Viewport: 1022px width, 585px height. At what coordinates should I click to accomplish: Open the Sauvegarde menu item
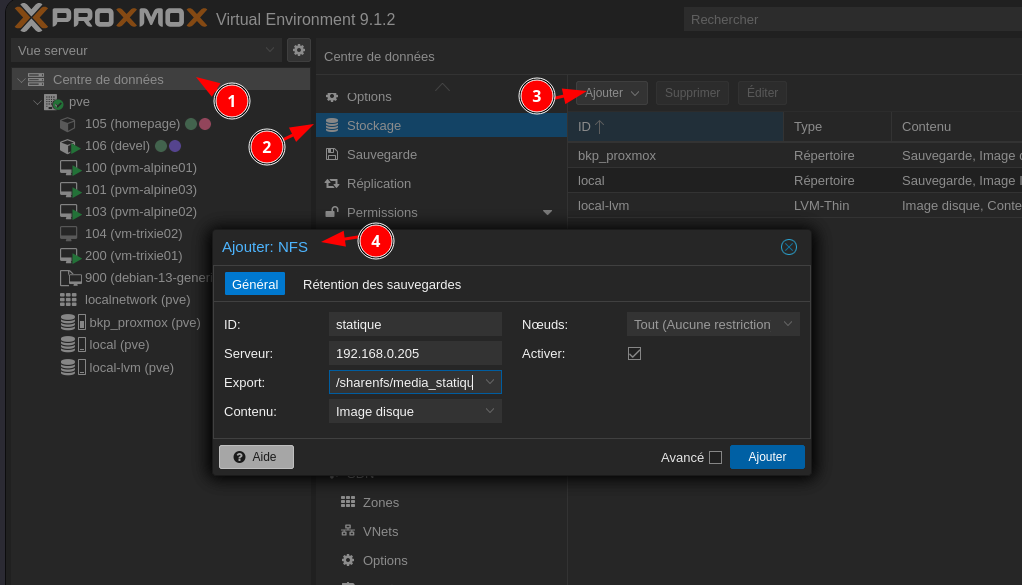tap(381, 154)
